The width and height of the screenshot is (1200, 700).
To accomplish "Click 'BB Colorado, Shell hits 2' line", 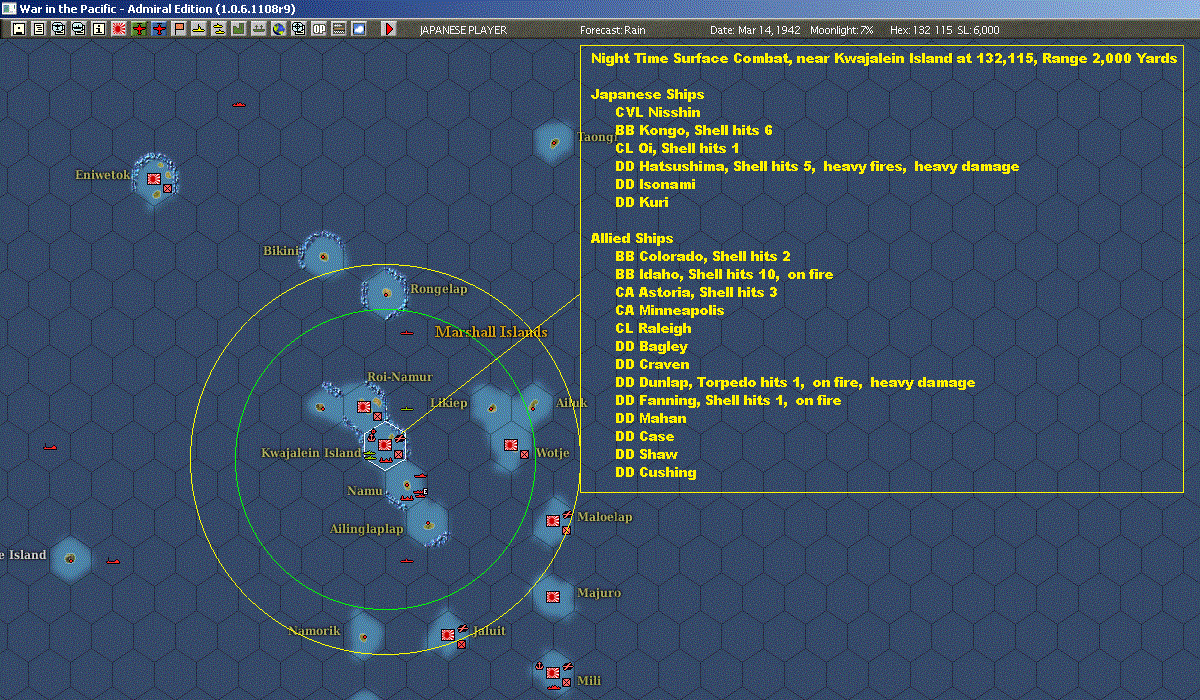I will point(703,256).
